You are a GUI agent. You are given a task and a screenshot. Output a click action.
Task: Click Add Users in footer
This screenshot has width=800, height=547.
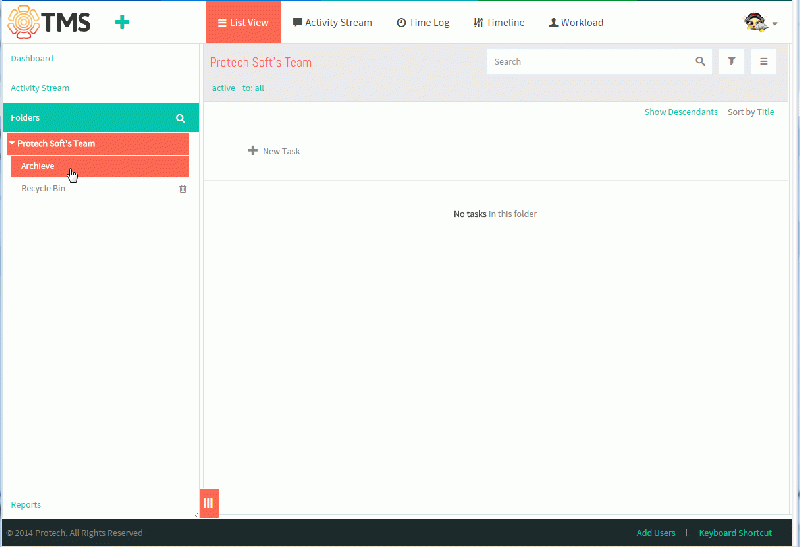656,533
